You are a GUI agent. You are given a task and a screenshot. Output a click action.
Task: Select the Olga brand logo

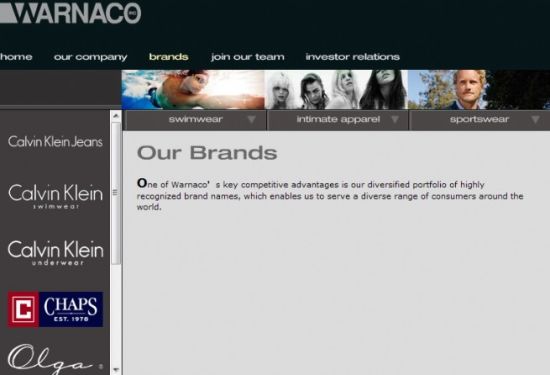[55, 359]
